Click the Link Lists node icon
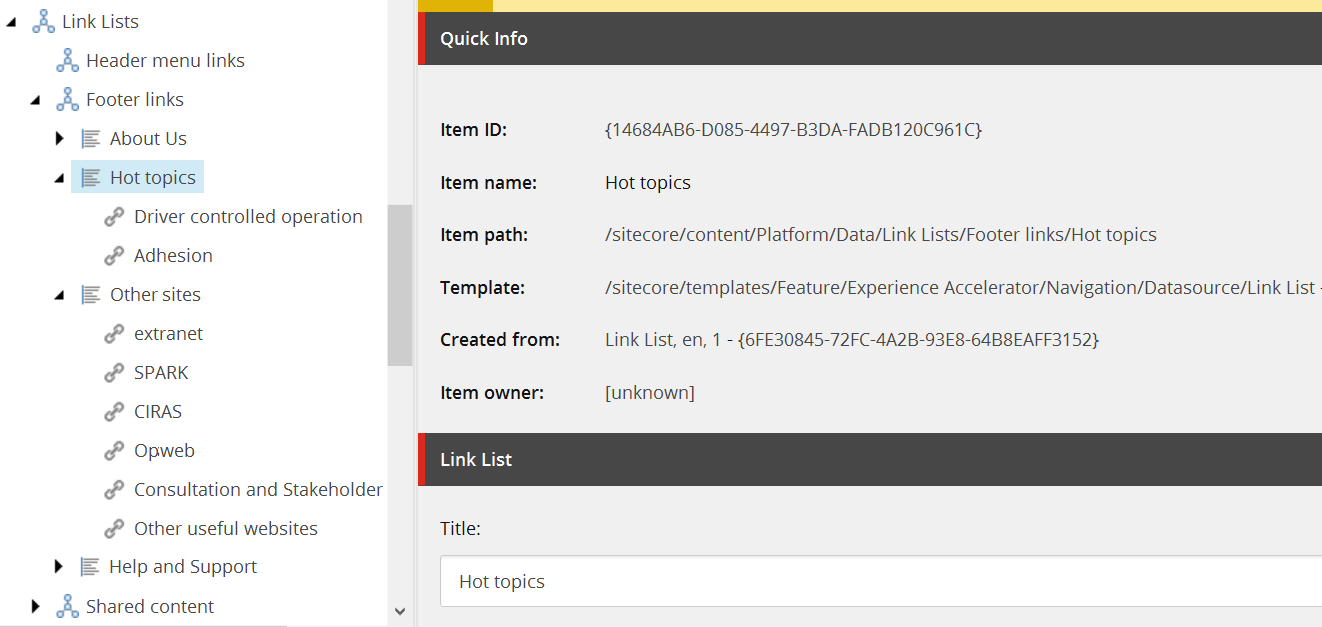 tap(43, 21)
